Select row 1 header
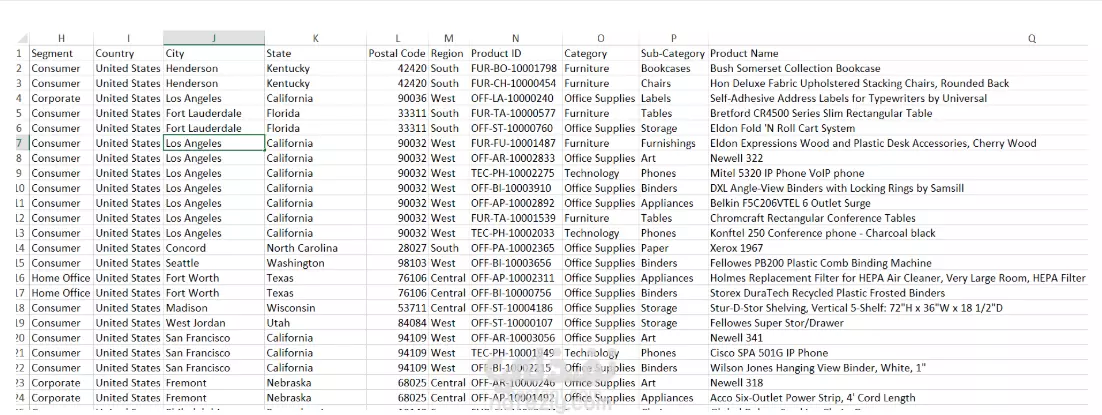 tap(20, 53)
